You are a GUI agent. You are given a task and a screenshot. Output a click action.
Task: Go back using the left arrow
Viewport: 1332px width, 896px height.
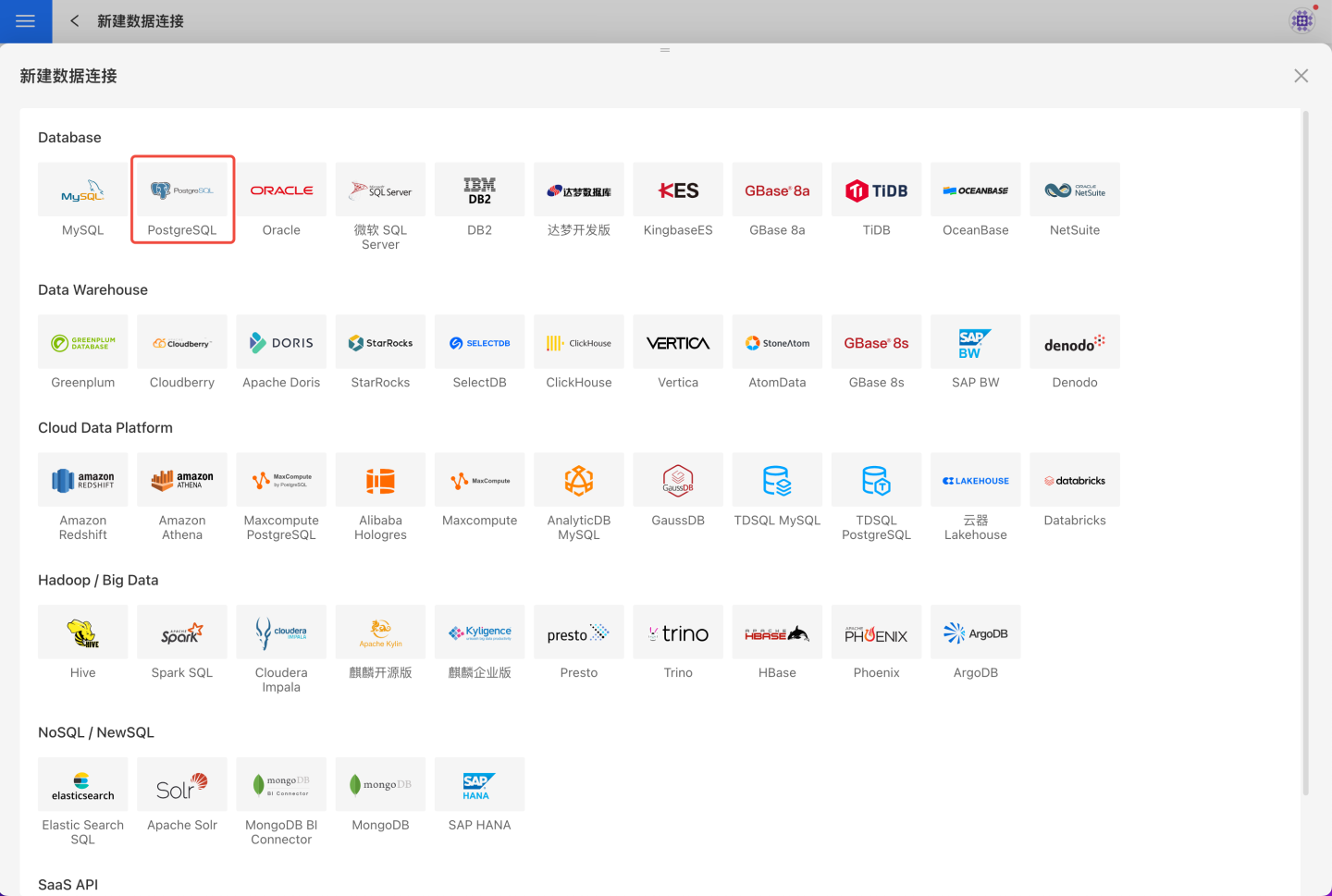[75, 21]
